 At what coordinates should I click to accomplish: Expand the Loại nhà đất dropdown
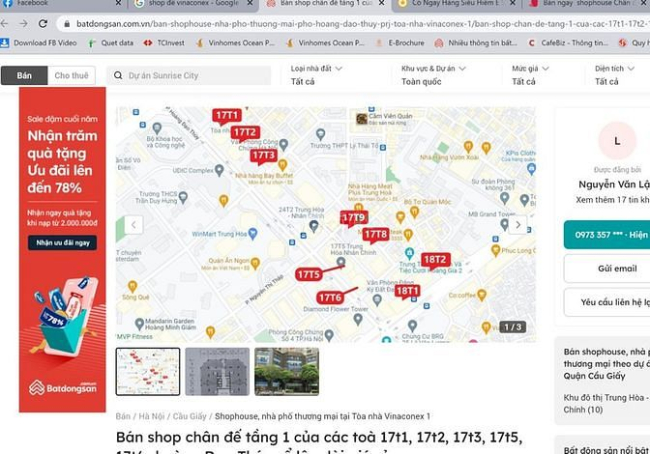click(316, 75)
